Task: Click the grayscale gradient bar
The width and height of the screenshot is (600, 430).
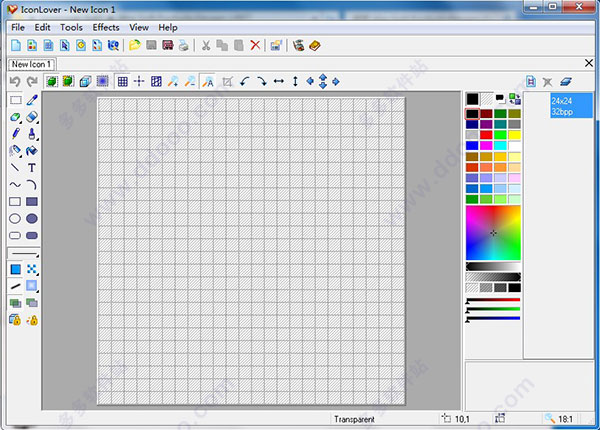Action: [493, 266]
